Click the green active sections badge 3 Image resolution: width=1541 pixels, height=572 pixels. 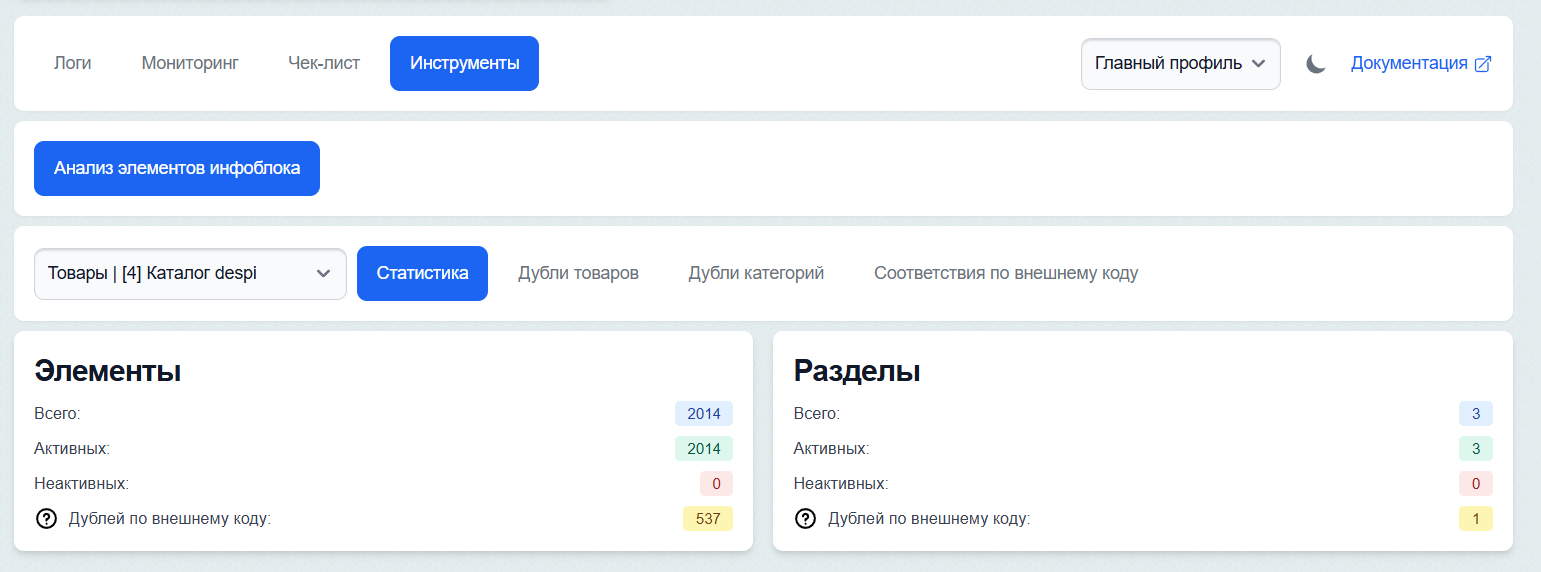(1475, 449)
